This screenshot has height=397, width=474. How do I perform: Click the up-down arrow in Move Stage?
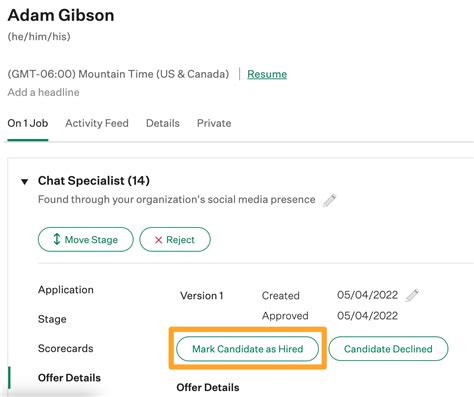(57, 239)
